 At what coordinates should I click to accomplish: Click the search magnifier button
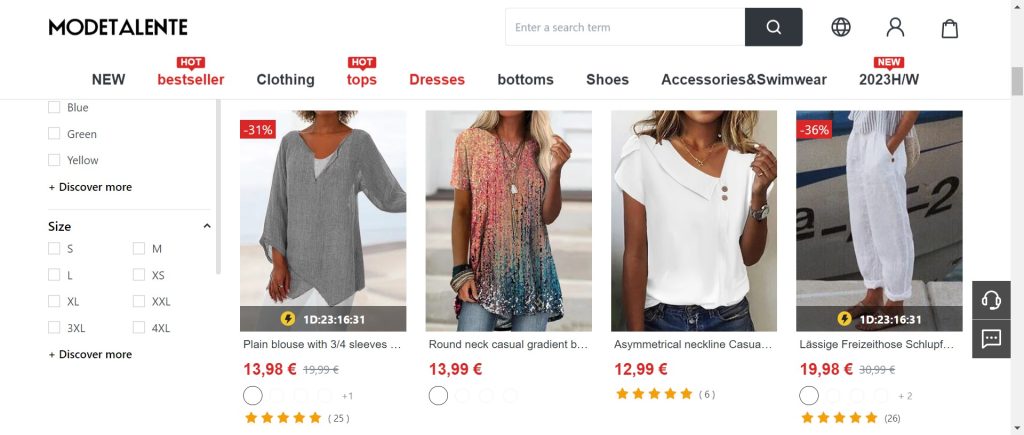(x=773, y=27)
